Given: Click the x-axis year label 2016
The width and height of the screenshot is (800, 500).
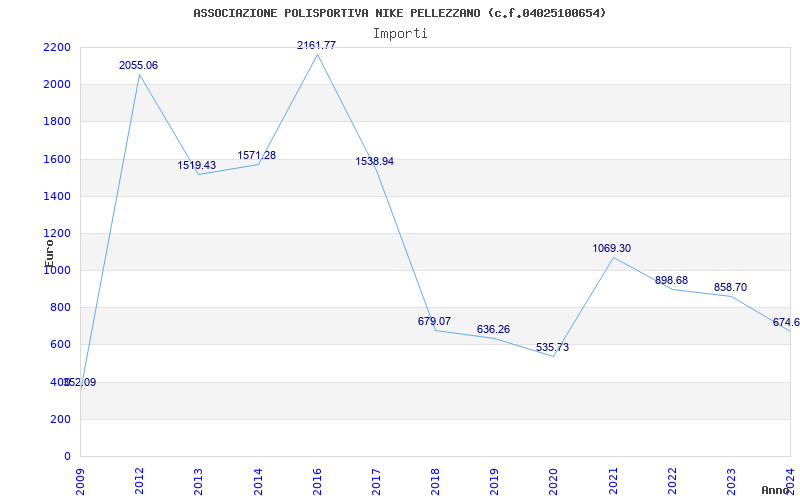Looking at the screenshot, I should tap(317, 482).
